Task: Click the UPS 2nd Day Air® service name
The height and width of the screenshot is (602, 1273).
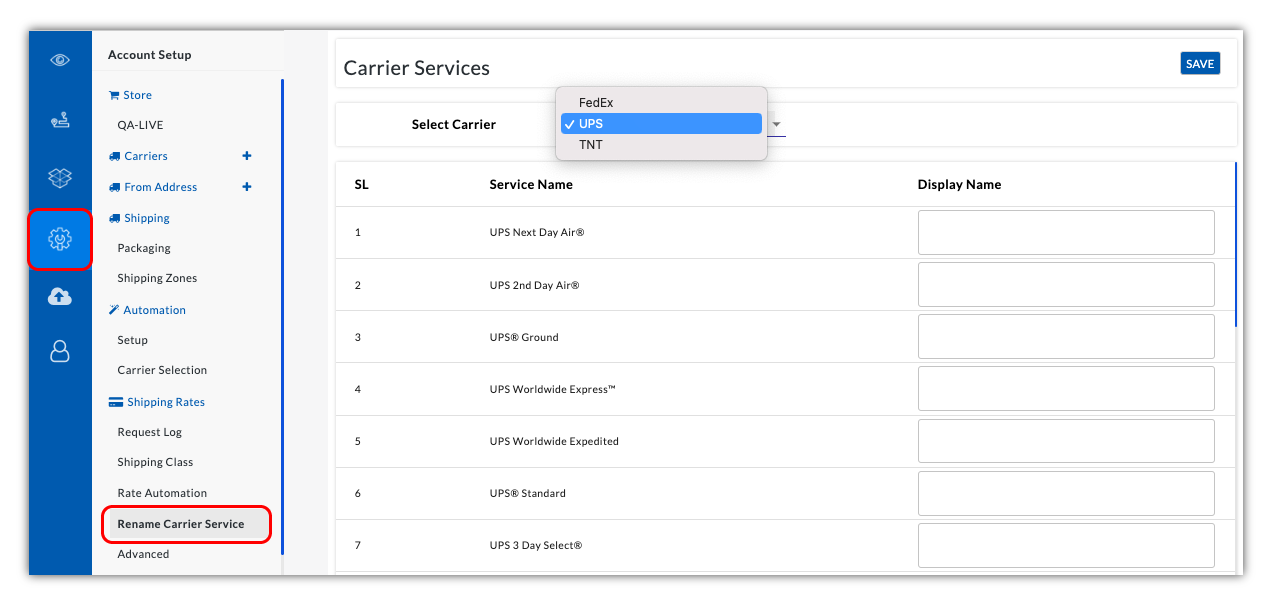Action: pos(535,285)
